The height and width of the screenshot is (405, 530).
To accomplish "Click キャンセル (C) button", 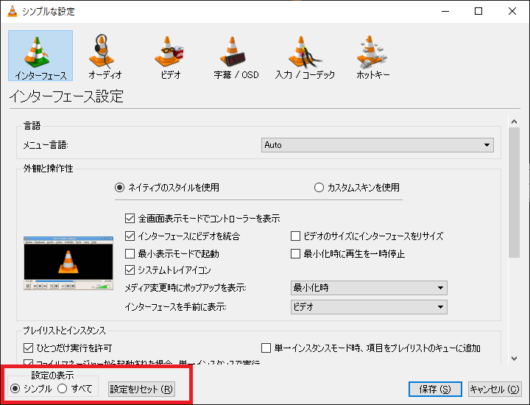I will tap(495, 389).
